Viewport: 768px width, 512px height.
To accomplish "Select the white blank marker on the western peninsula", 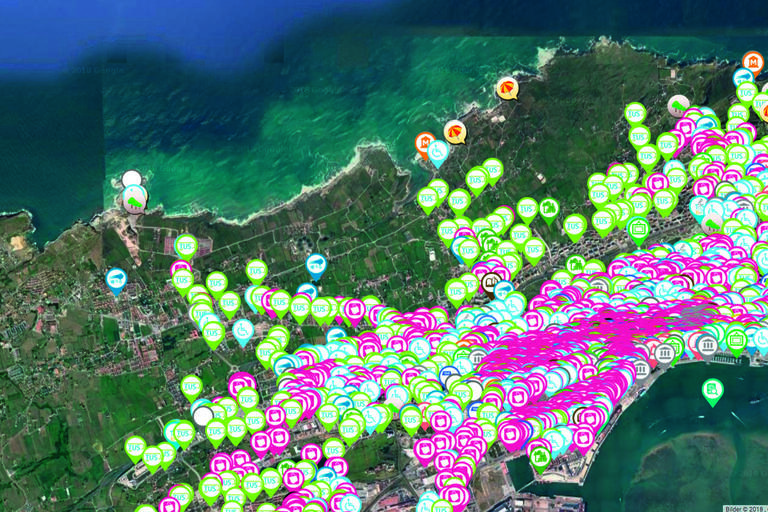I will [x=132, y=180].
